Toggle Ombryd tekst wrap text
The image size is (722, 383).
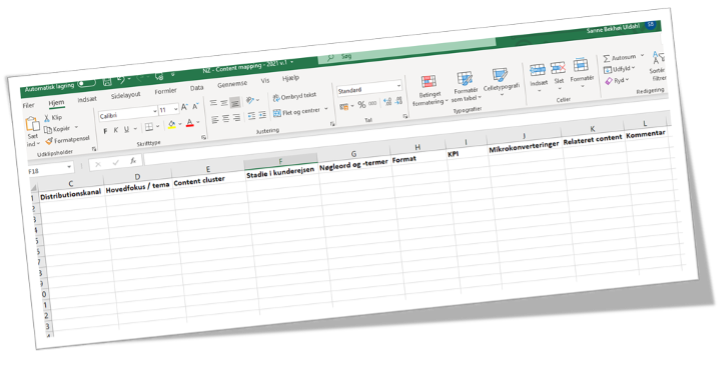pos(294,97)
